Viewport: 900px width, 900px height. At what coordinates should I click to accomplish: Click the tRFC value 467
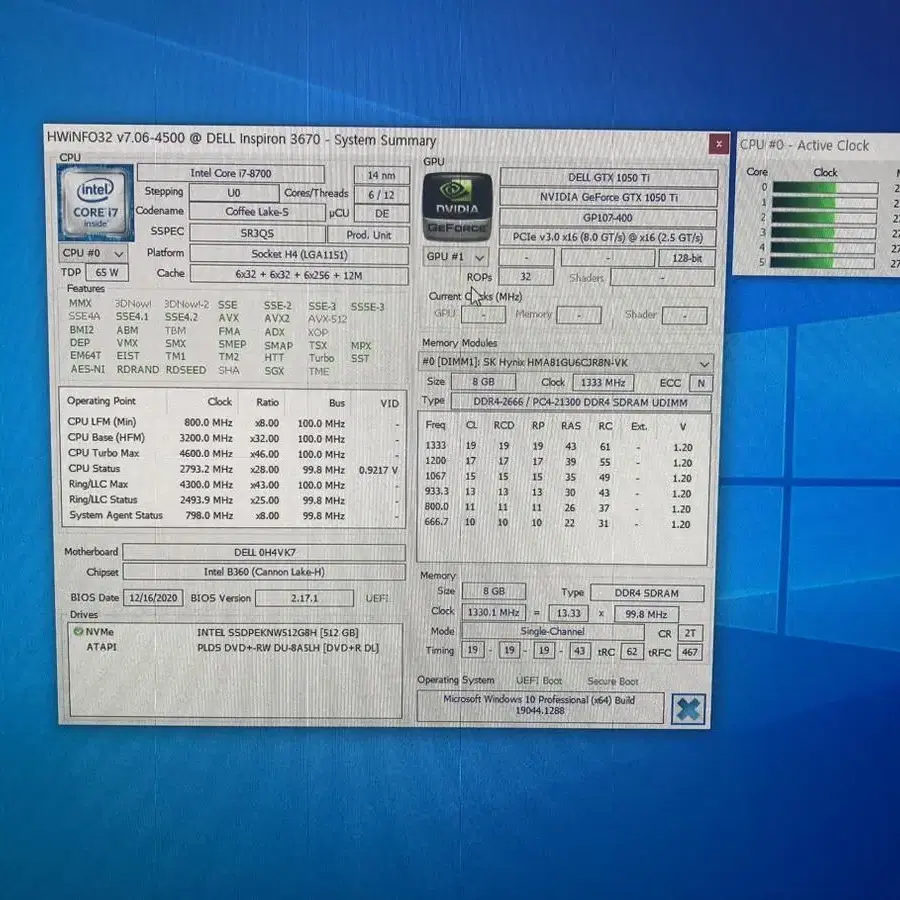[x=689, y=653]
